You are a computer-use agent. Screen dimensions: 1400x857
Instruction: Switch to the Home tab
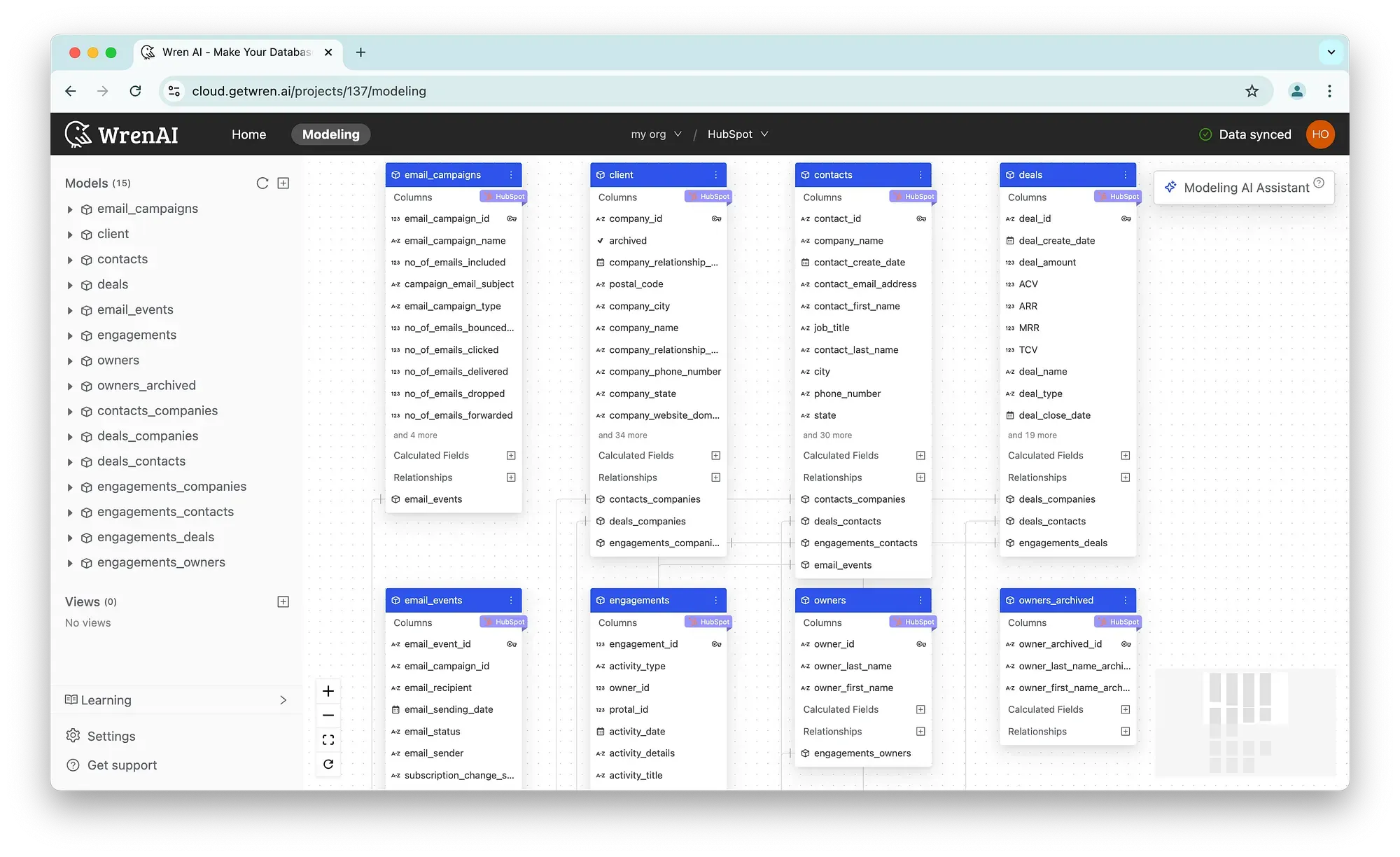pyautogui.click(x=248, y=134)
